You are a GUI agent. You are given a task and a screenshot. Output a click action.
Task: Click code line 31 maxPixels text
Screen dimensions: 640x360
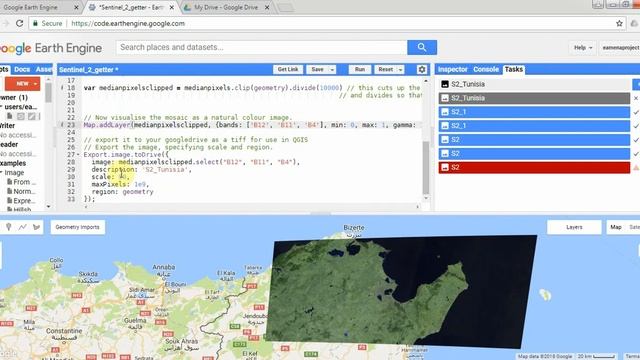pos(120,184)
